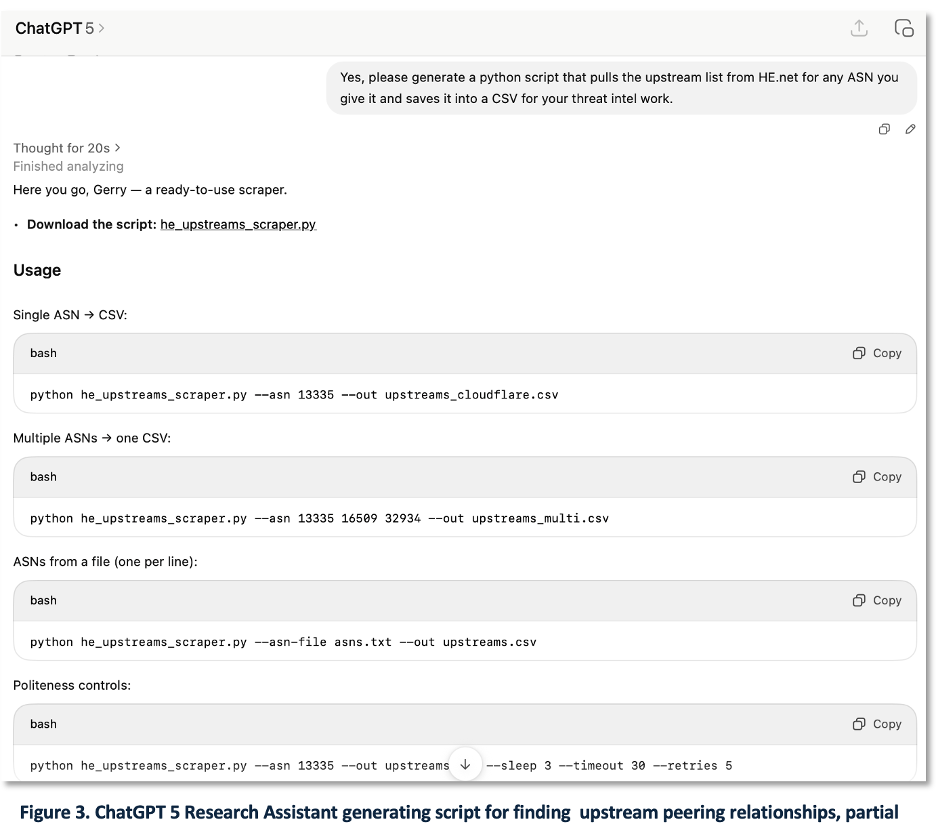
Task: Copy the single ASN bash command
Action: click(x=877, y=353)
